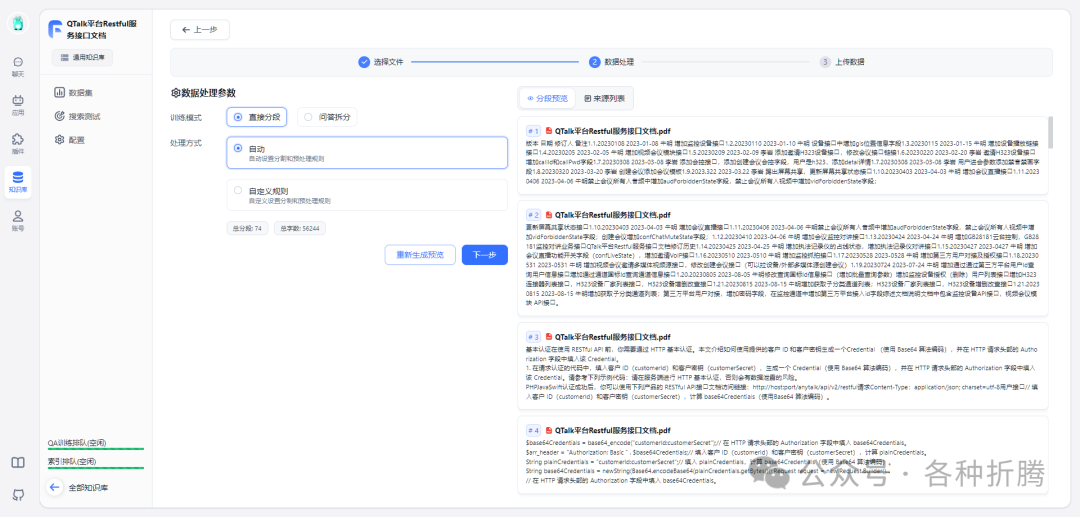Viewport: 1080px width, 517px height.
Task: Click the 训练模式 label
Action: [x=186, y=117]
